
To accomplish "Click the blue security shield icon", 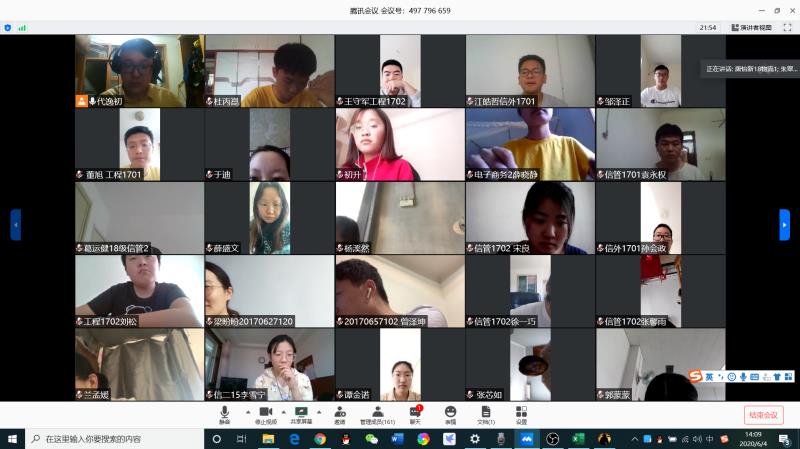I will [x=8, y=28].
